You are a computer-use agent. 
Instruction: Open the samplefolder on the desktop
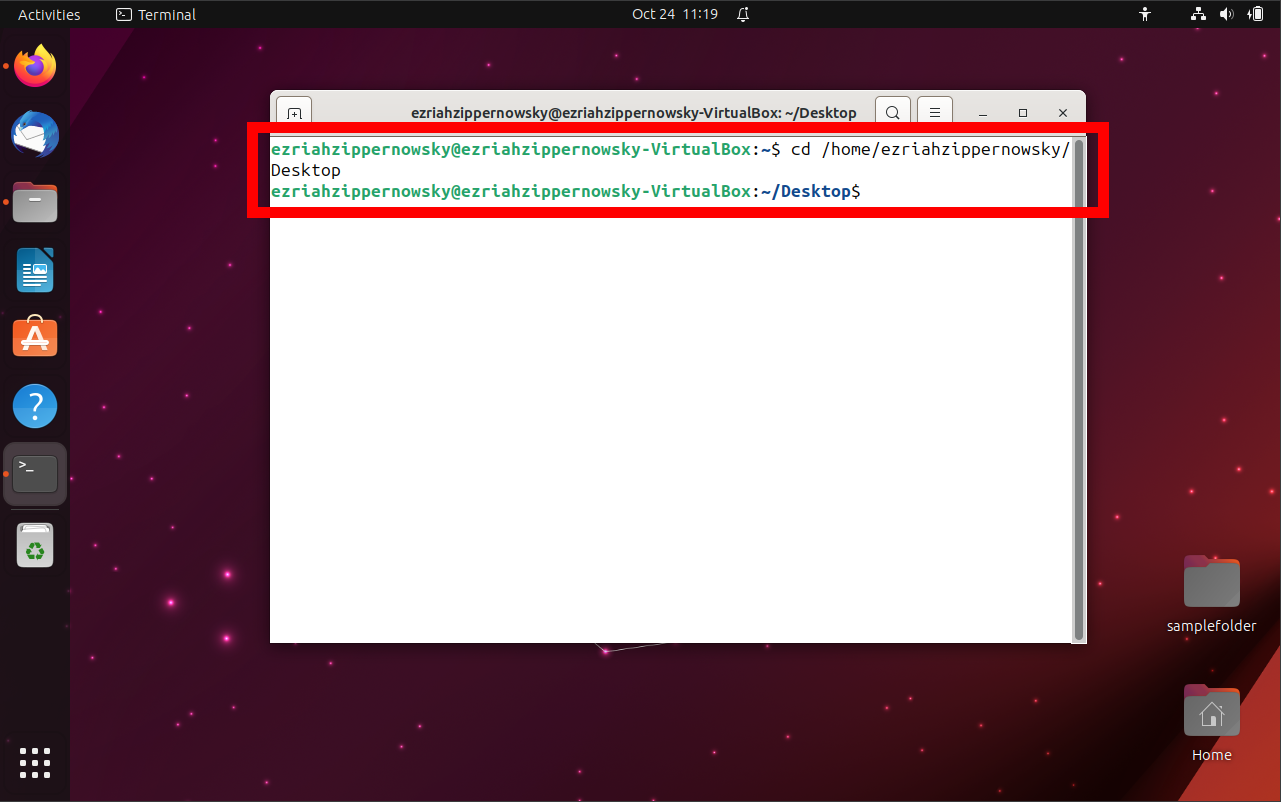coord(1211,580)
